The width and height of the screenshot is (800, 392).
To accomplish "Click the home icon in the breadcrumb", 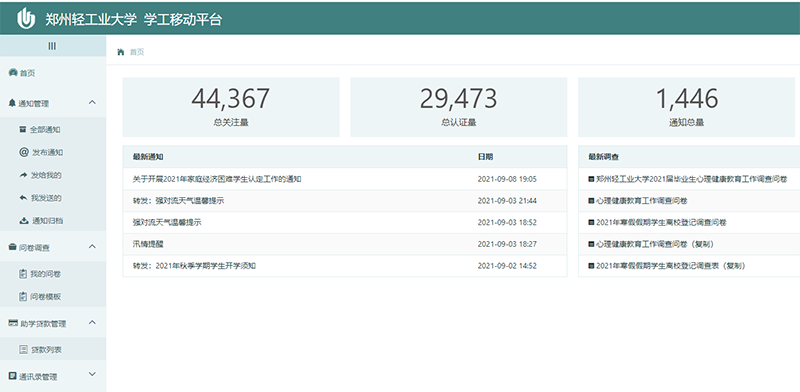I will (x=121, y=52).
